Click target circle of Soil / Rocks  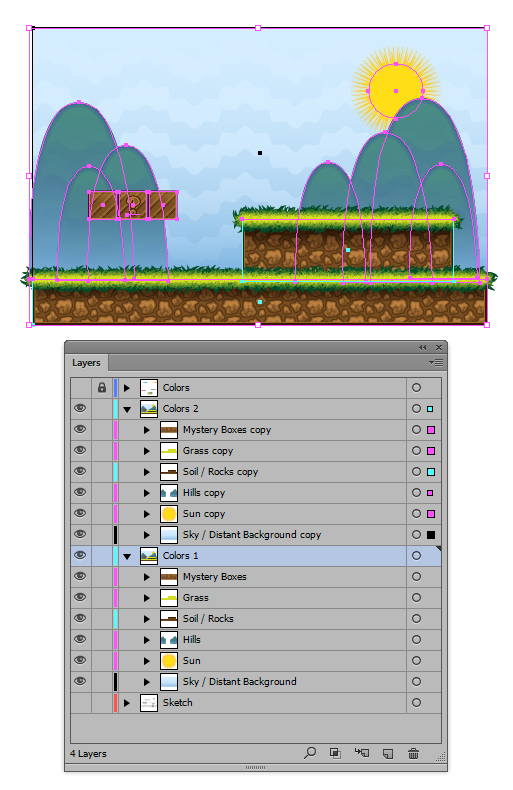(x=416, y=618)
